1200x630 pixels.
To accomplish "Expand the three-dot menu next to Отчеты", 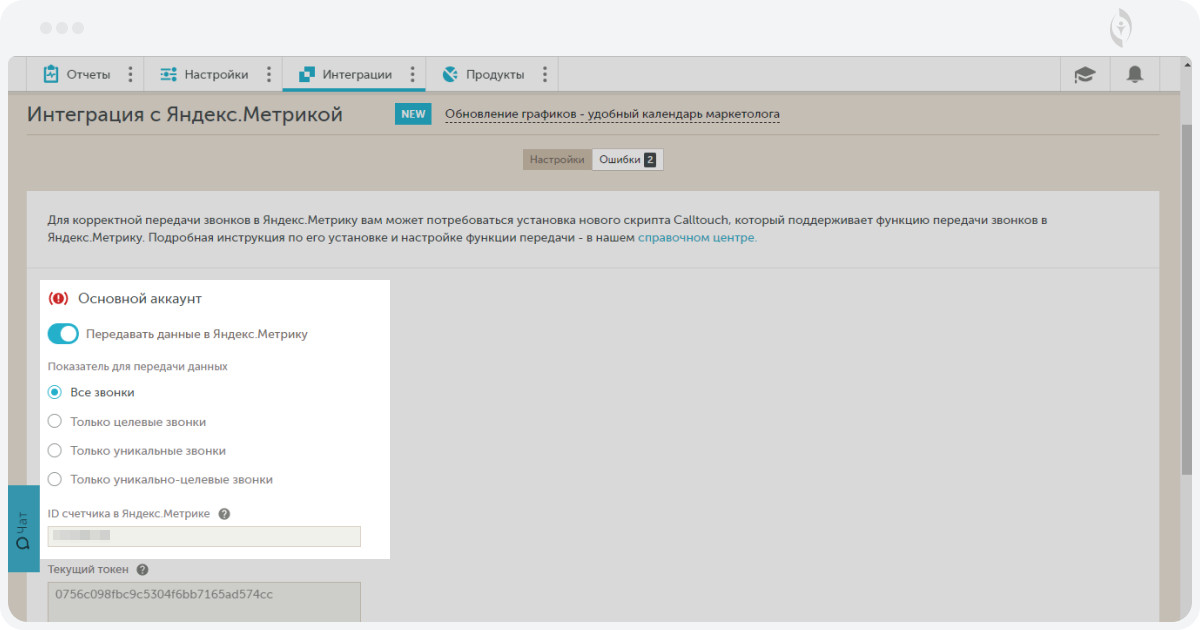I will [130, 74].
